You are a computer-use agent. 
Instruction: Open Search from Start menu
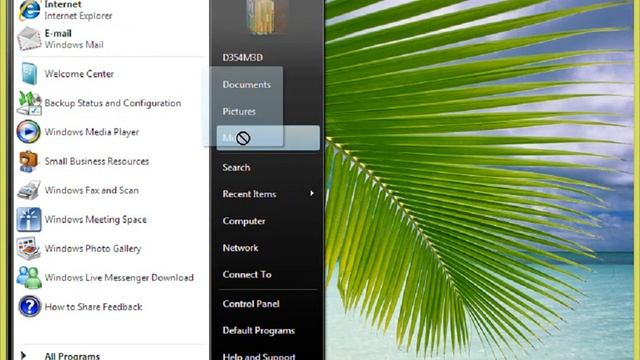point(236,167)
